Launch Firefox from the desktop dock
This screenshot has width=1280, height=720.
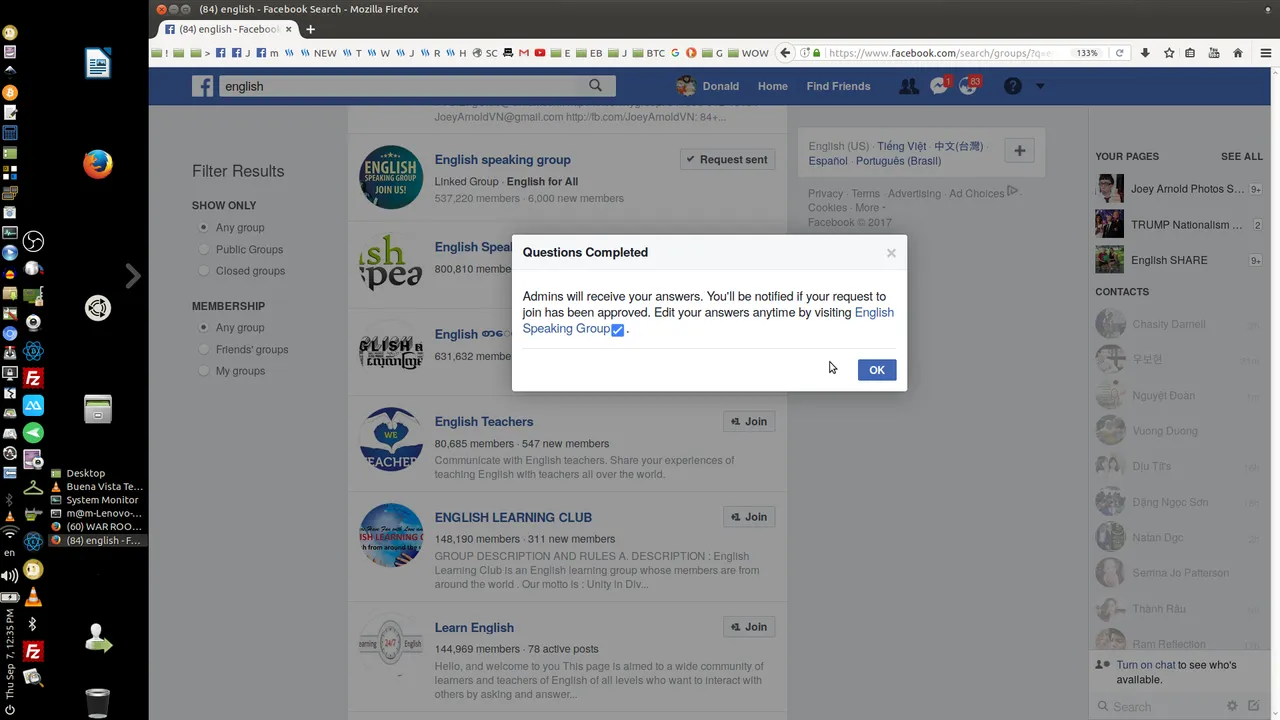98,164
